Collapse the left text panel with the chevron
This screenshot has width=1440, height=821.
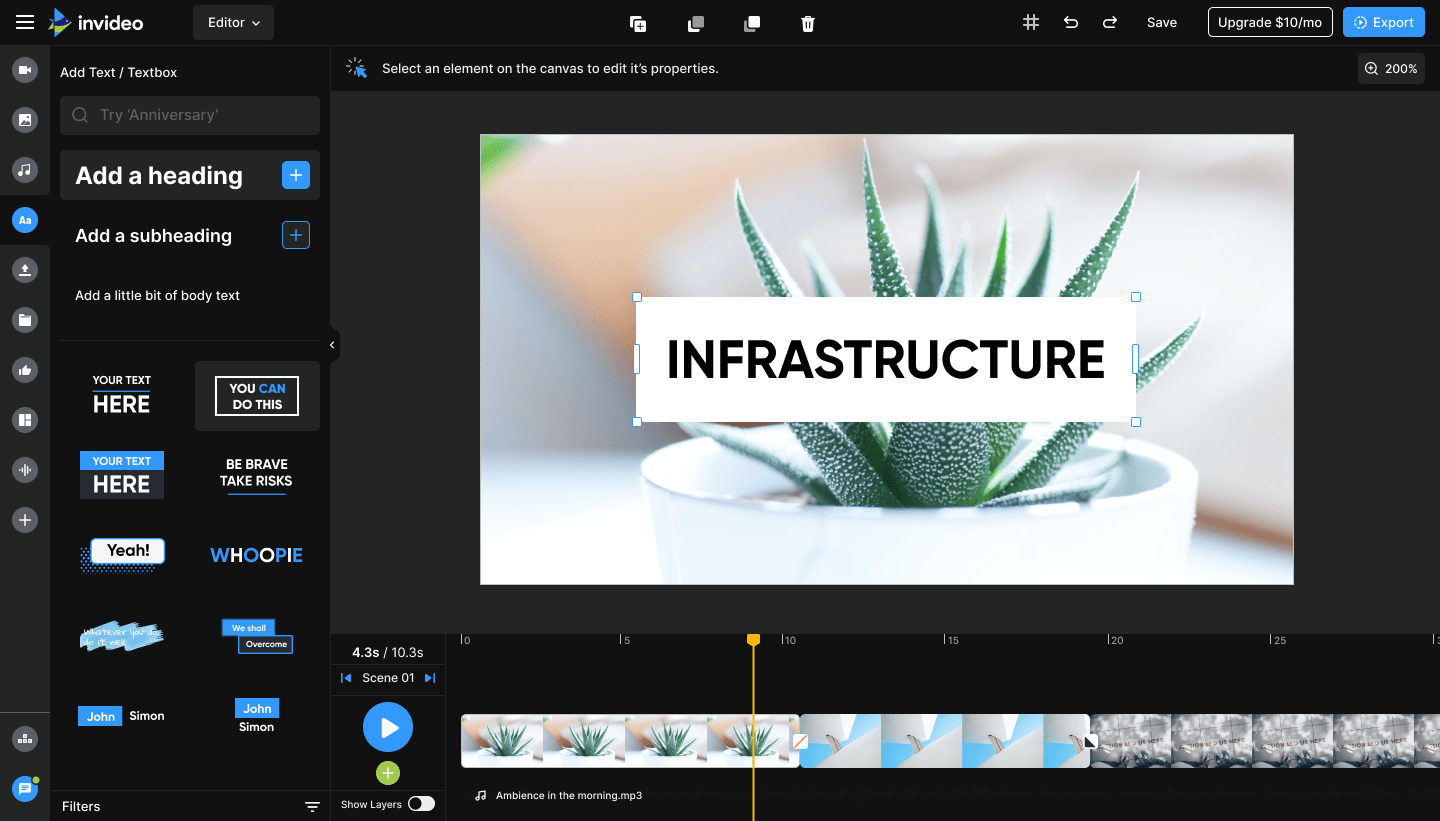click(332, 344)
